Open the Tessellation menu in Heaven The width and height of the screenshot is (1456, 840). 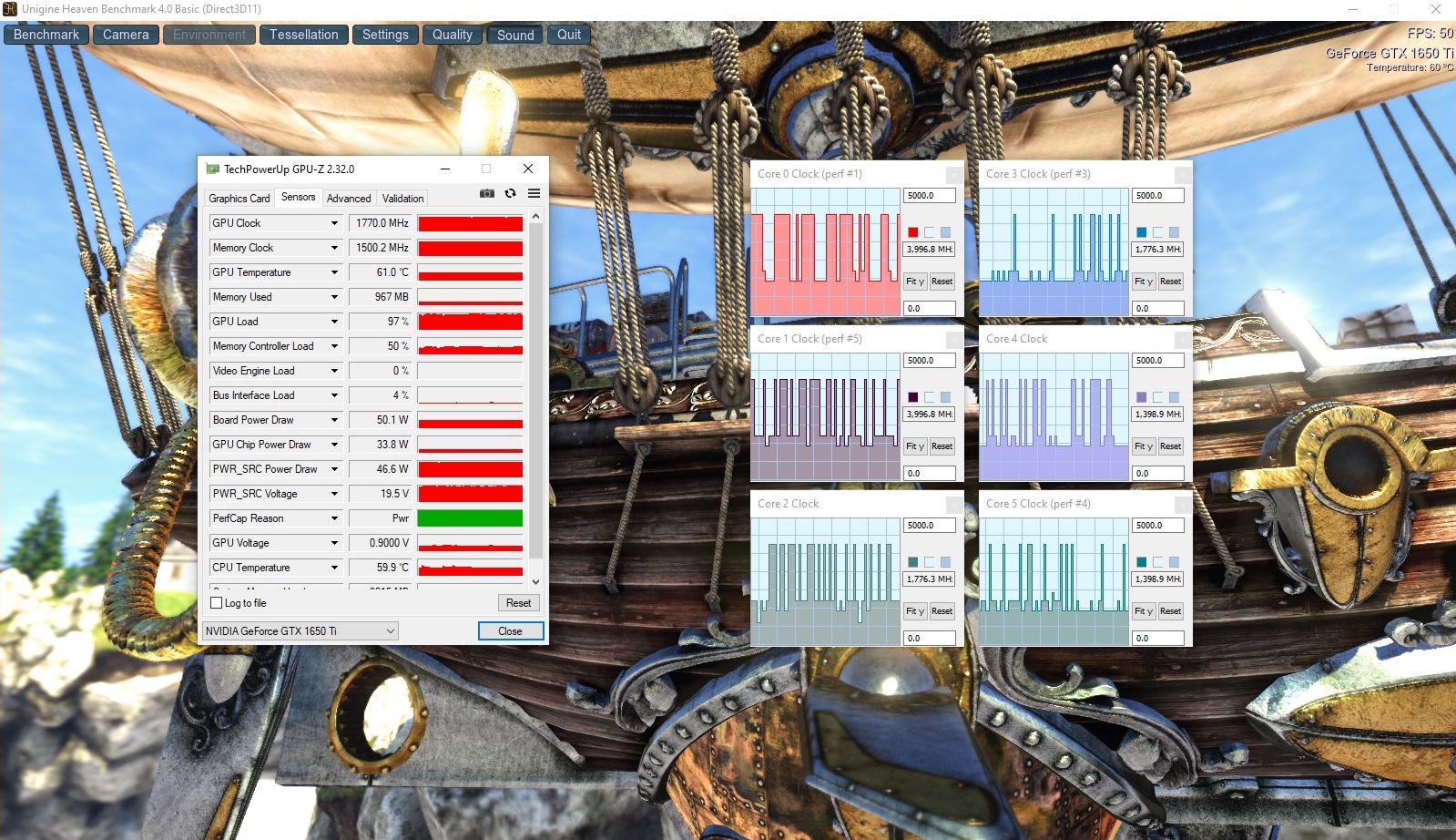click(304, 35)
